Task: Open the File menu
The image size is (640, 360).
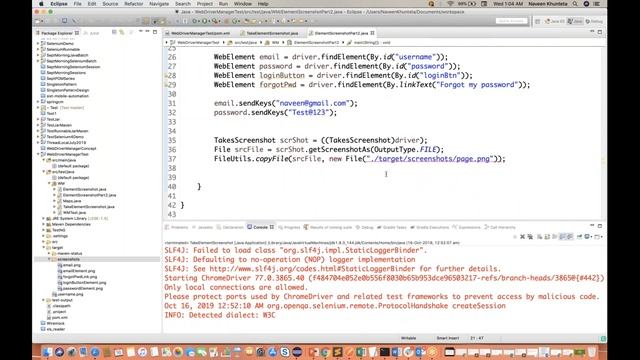Action: (x=78, y=4)
